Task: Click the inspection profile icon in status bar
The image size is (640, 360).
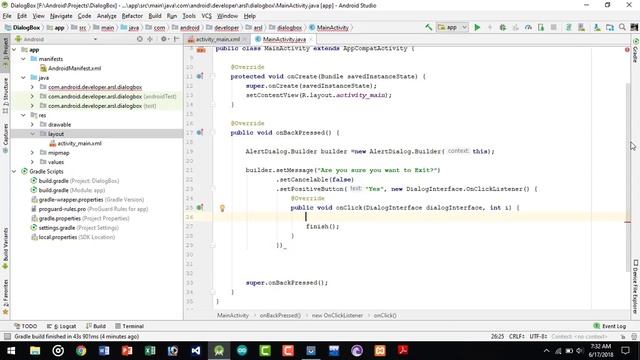Action: pos(634,337)
